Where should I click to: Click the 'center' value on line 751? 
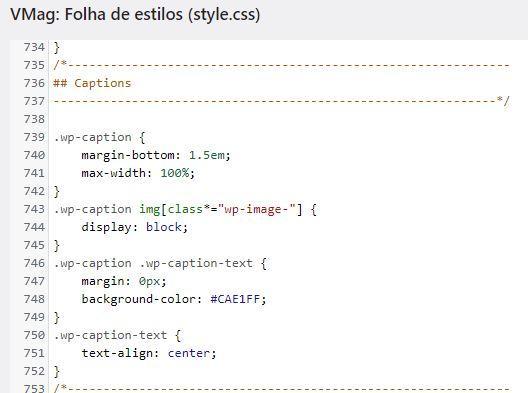click(189, 353)
